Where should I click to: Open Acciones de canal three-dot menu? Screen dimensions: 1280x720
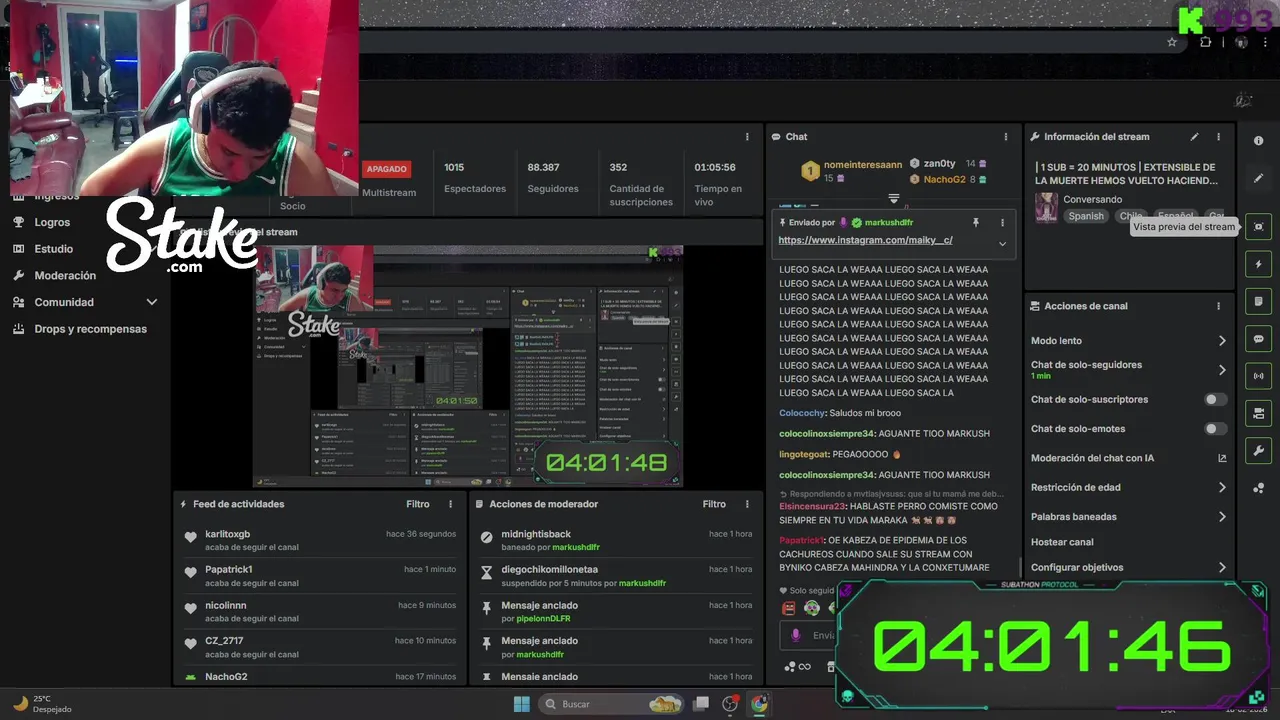[1218, 306]
